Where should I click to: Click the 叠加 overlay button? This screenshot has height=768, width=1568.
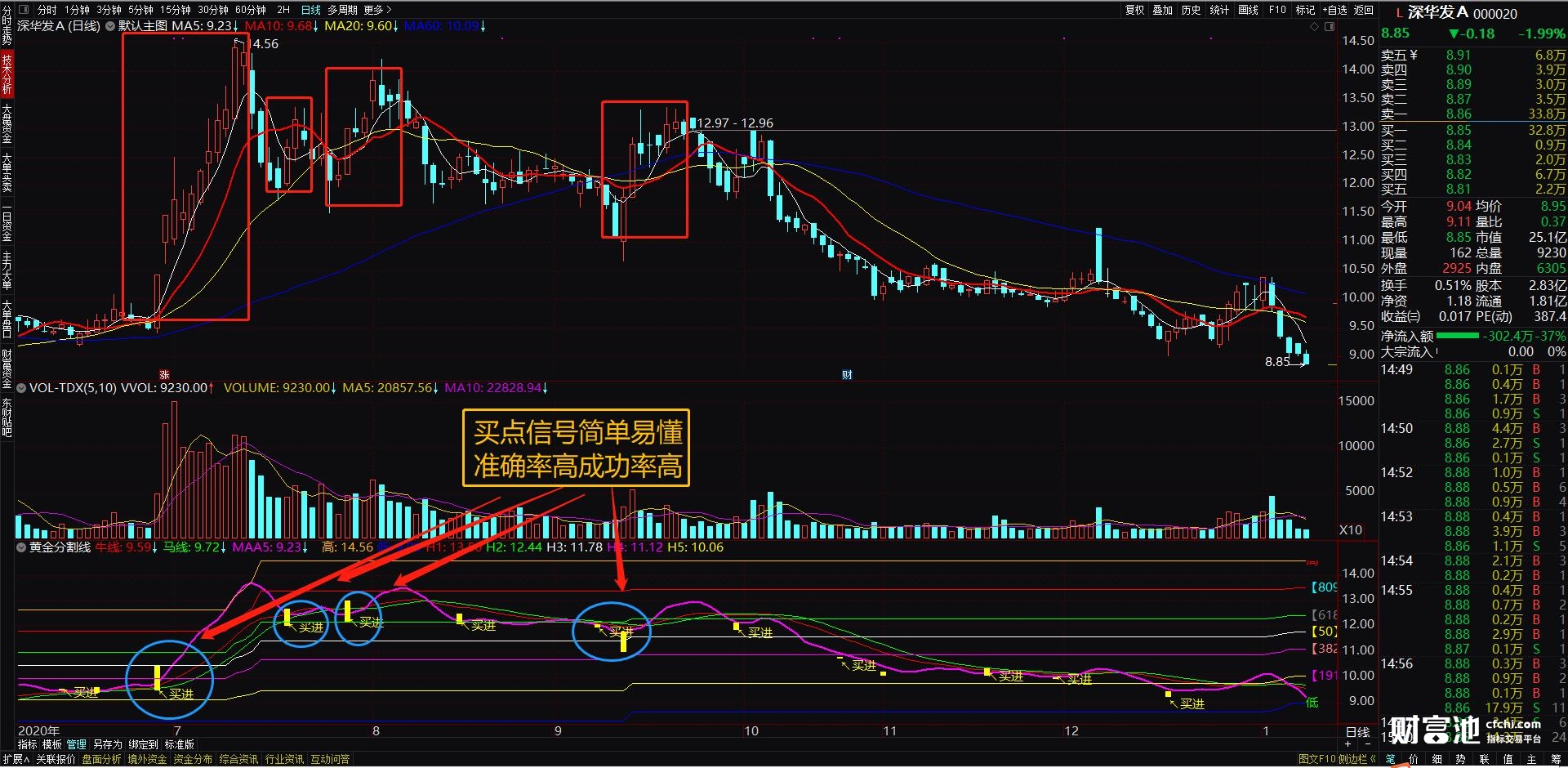(1163, 10)
